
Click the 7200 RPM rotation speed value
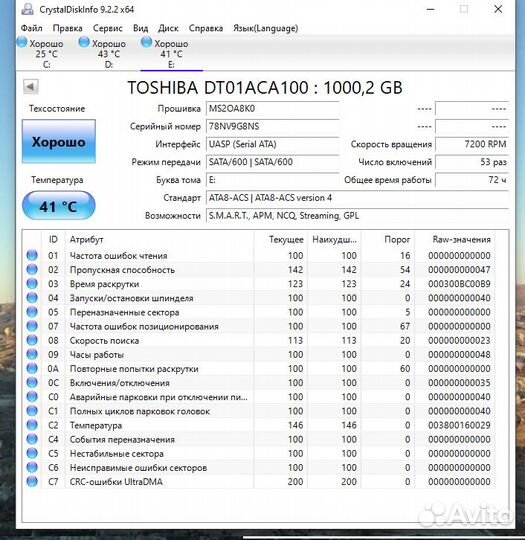(x=472, y=144)
